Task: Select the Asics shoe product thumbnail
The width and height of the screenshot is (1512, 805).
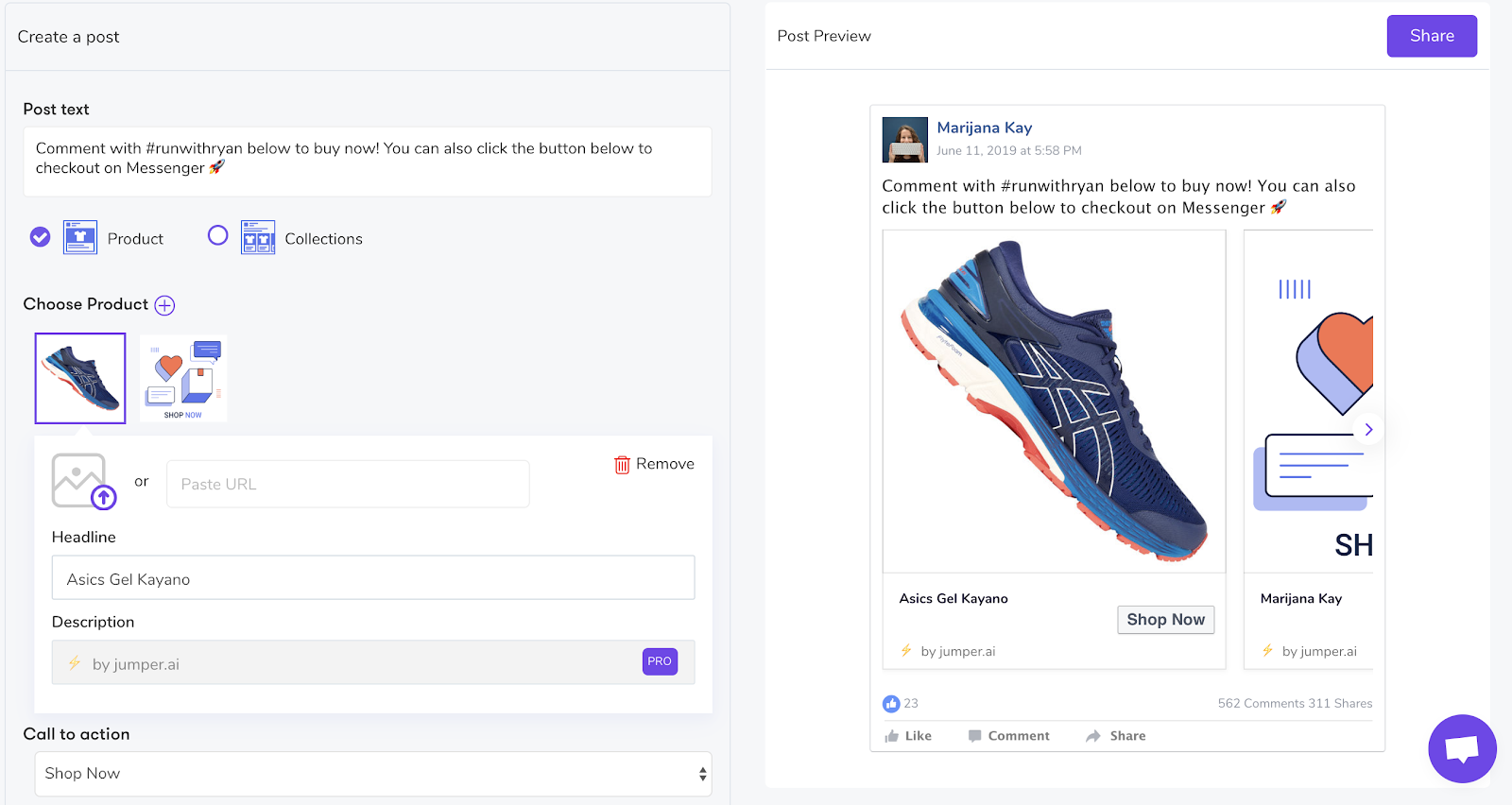Action: click(80, 378)
